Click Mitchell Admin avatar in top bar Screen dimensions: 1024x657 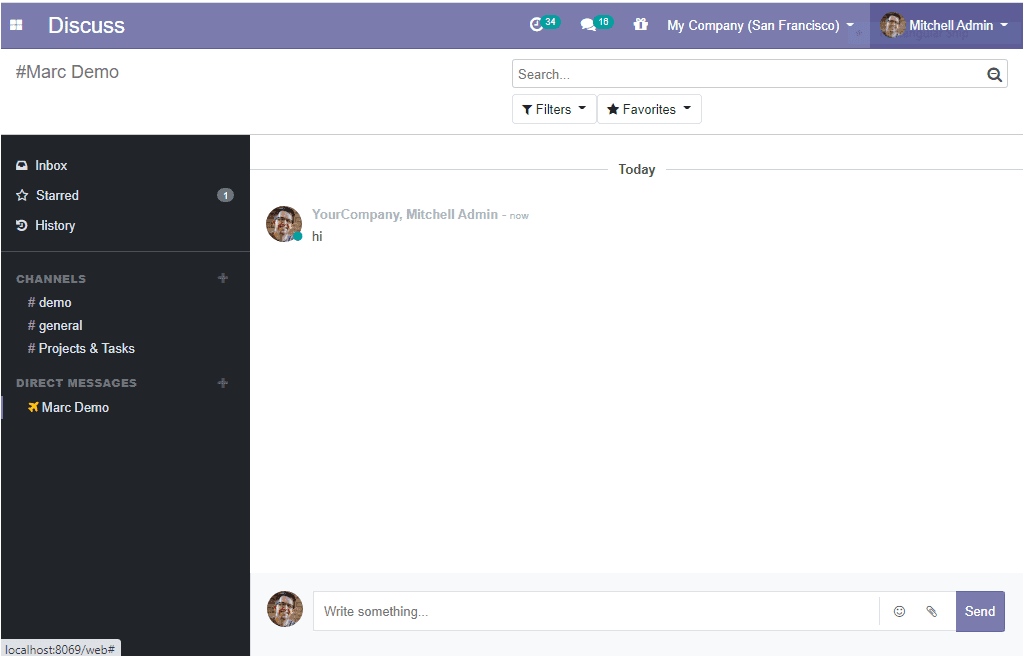(893, 25)
